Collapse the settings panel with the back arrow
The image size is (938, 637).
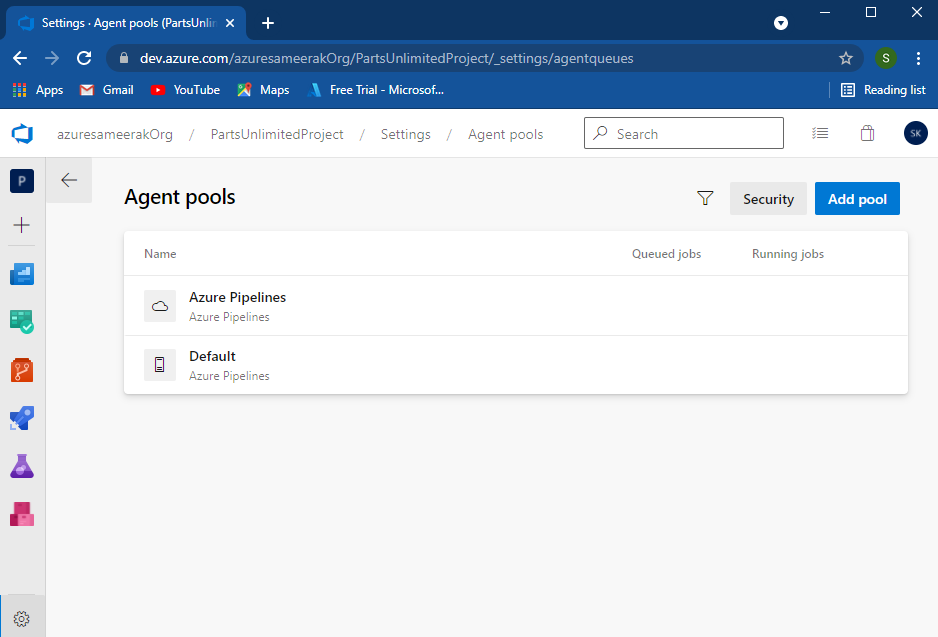point(68,181)
